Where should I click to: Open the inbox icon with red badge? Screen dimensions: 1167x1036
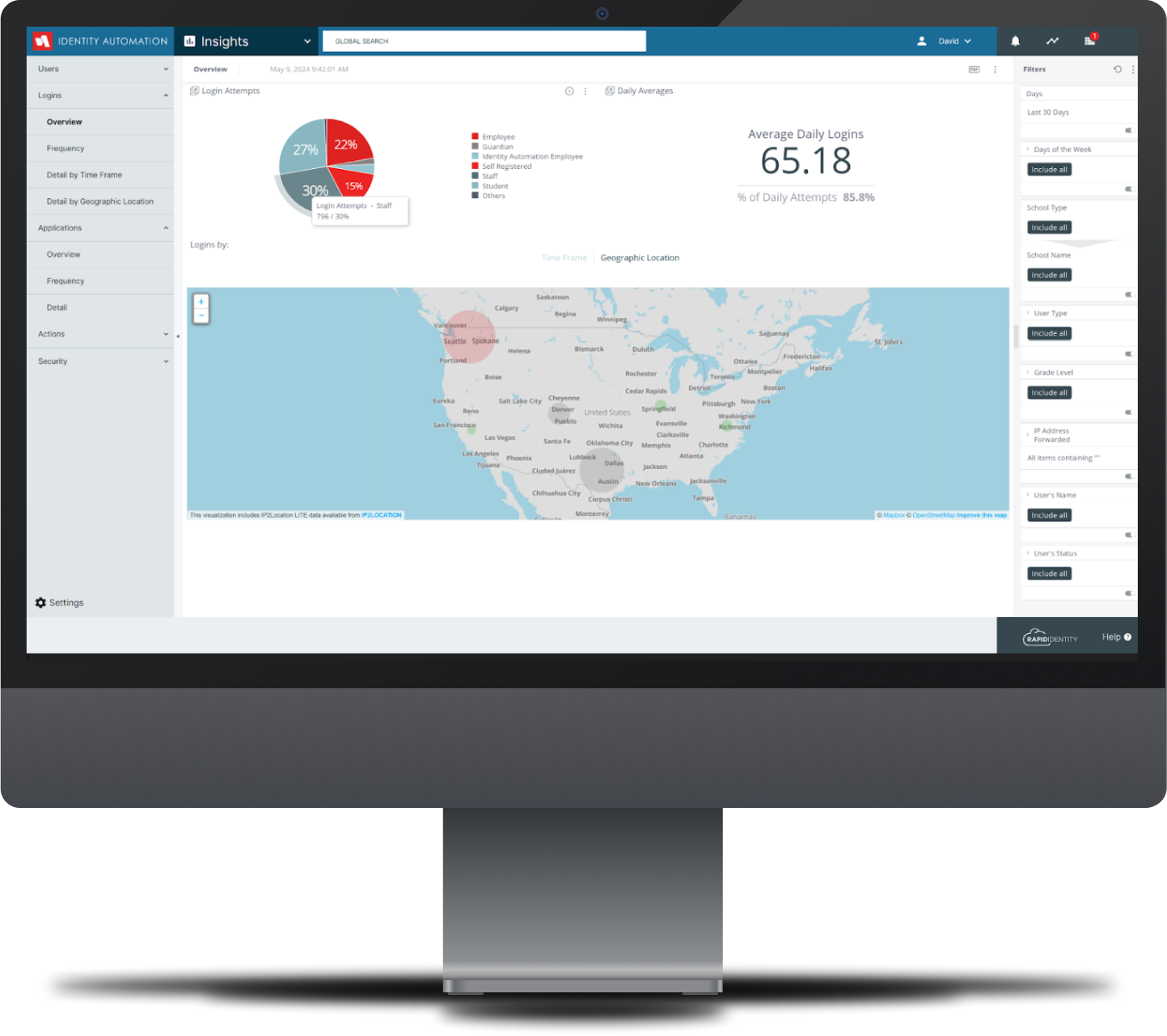1090,40
